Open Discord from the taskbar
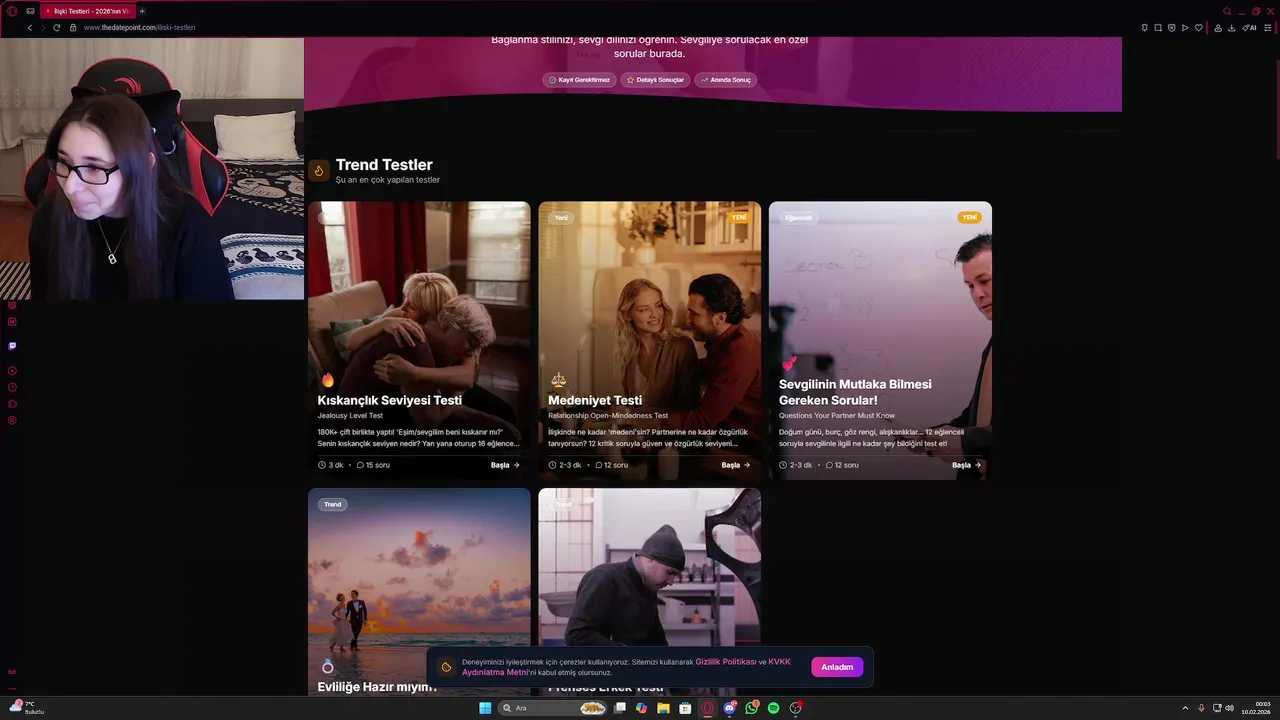The width and height of the screenshot is (1280, 720). 729,708
